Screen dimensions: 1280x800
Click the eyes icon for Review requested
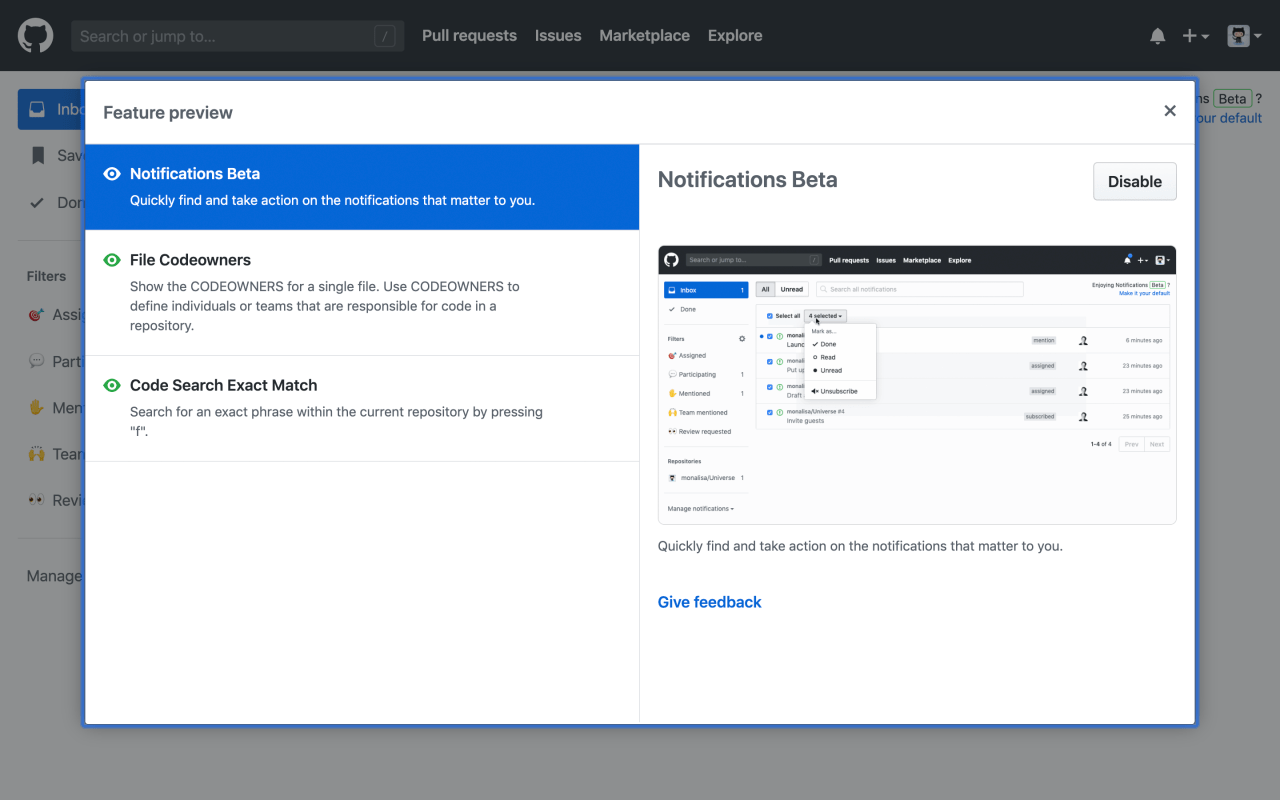coord(38,500)
